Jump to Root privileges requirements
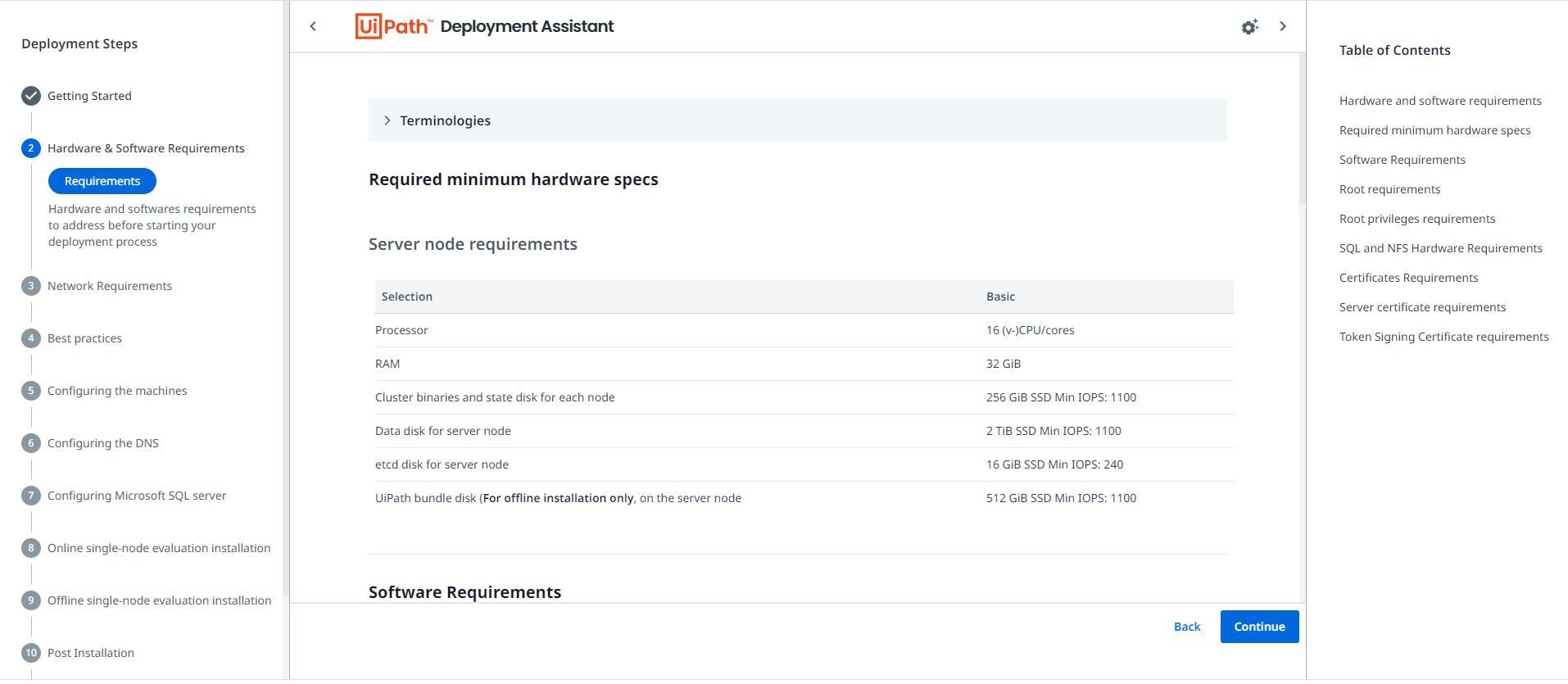 pos(1417,219)
